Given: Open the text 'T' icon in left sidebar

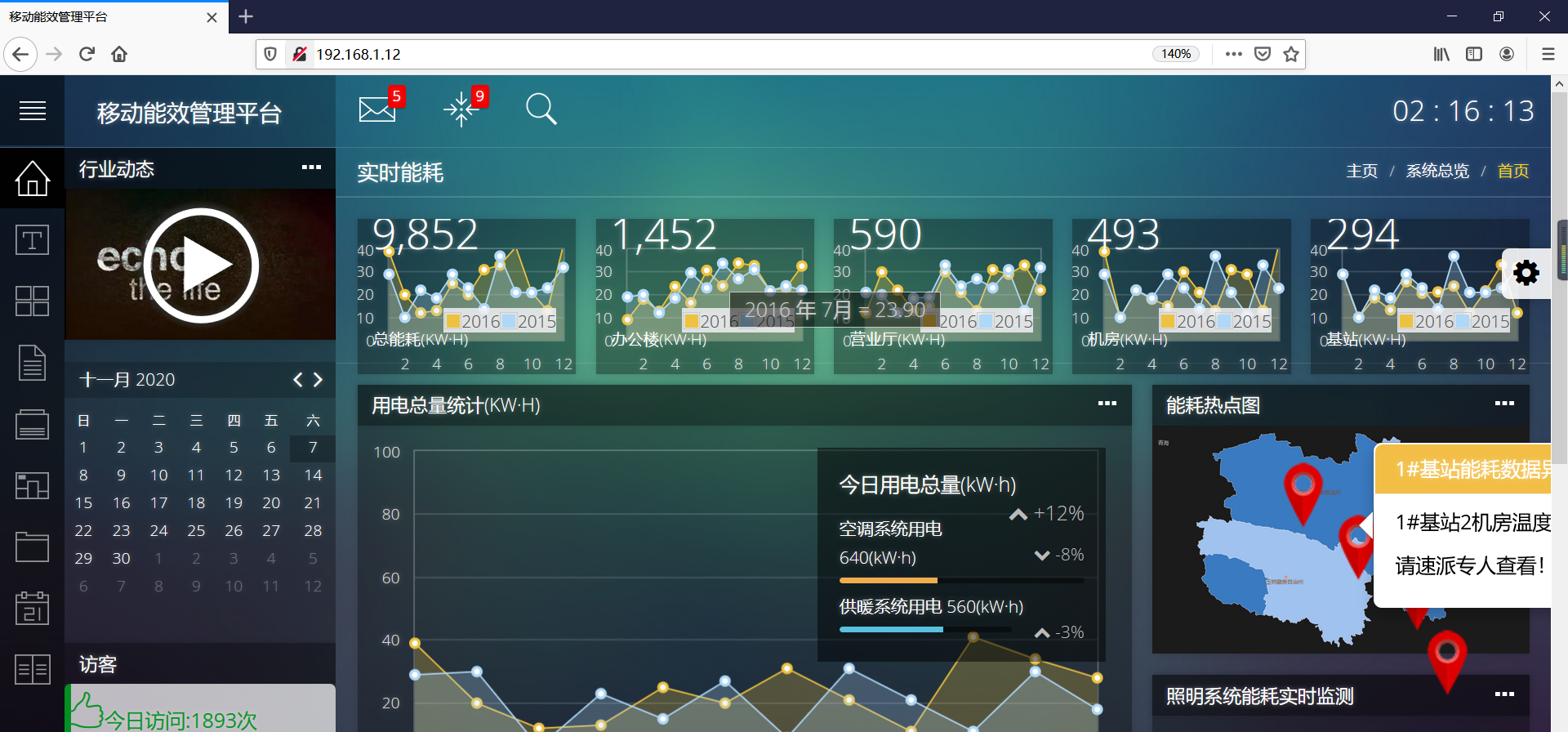Looking at the screenshot, I should pyautogui.click(x=33, y=240).
